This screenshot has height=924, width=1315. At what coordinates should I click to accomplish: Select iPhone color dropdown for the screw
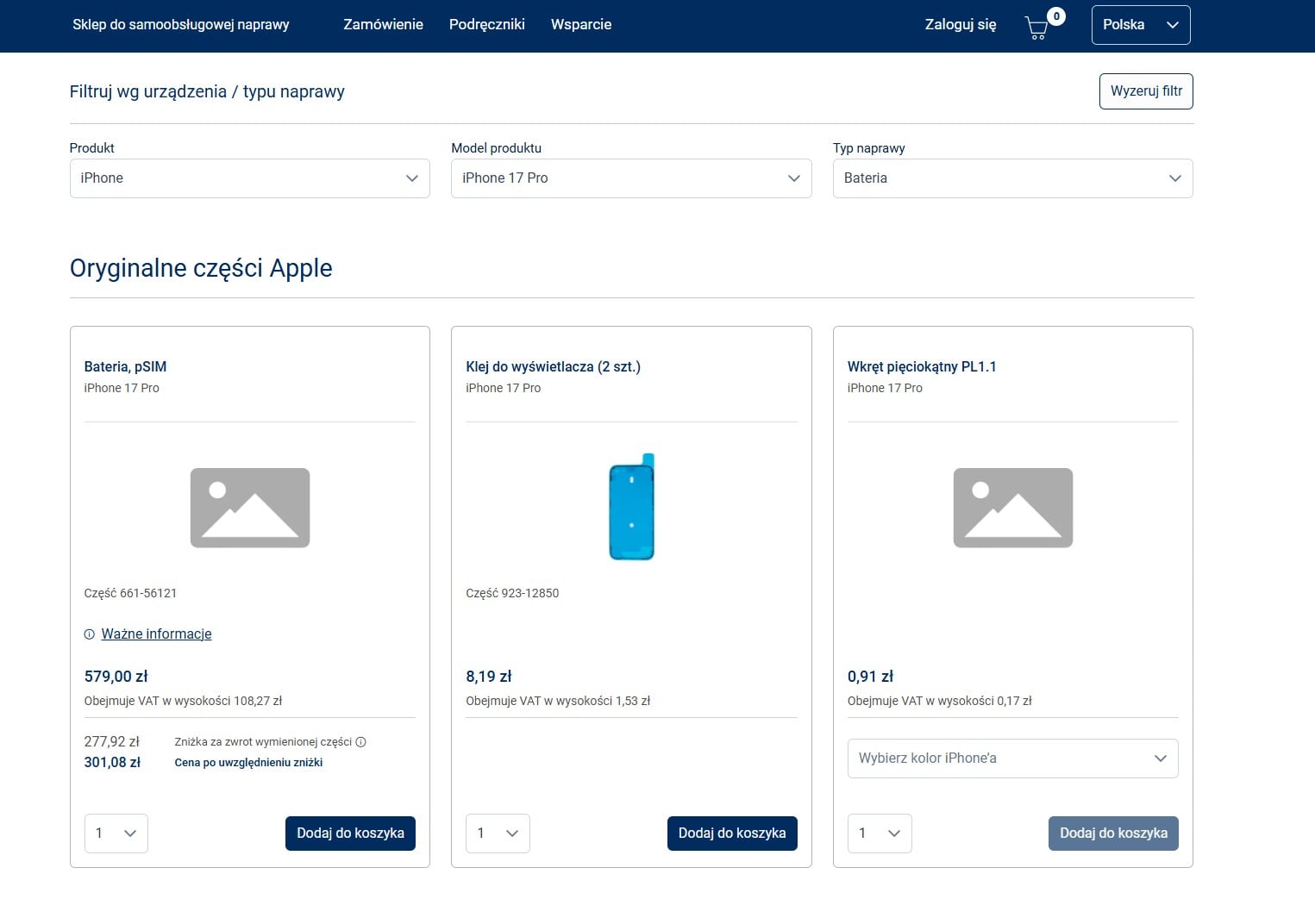[x=1012, y=759]
